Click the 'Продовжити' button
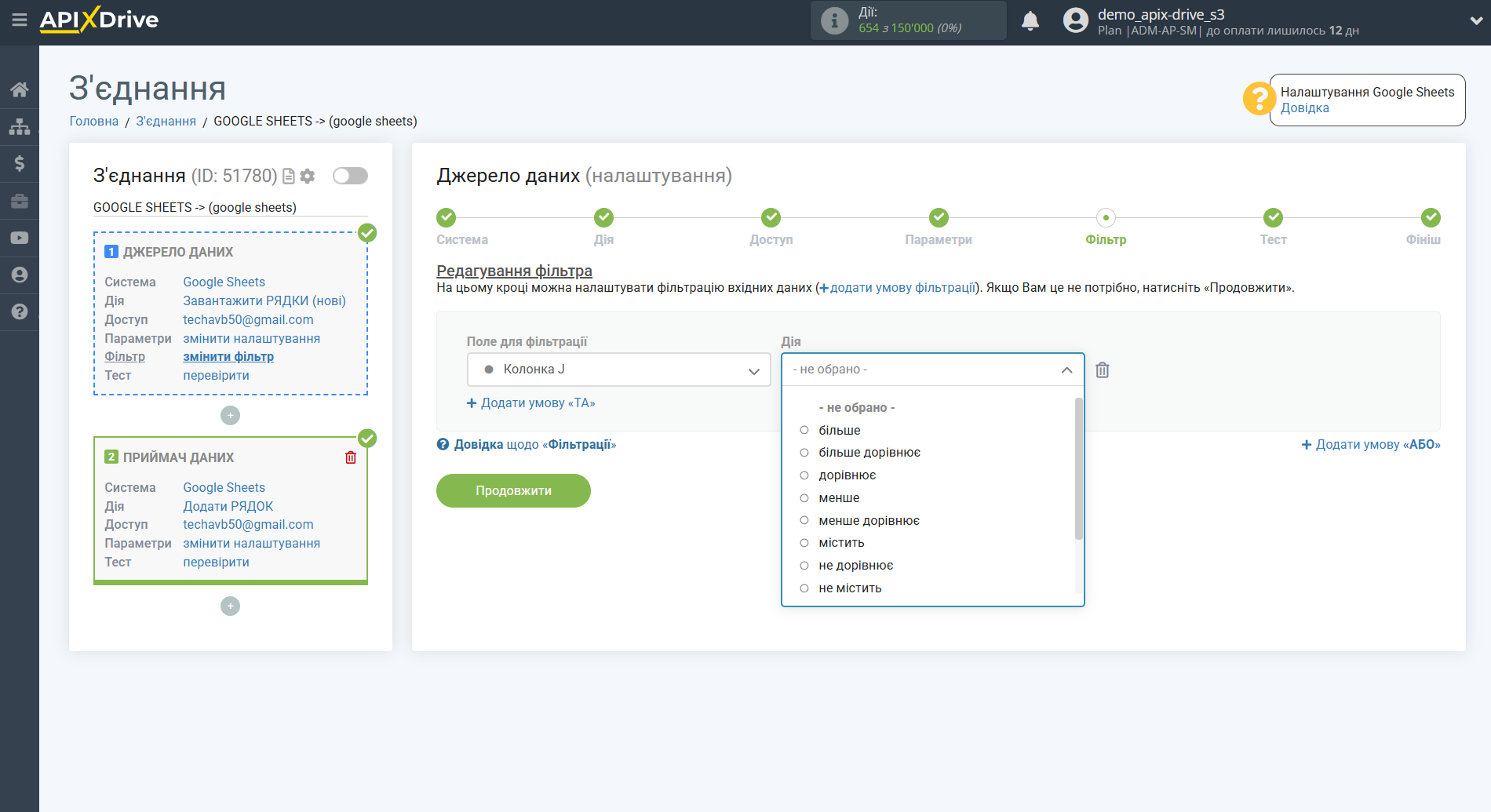 click(x=513, y=490)
